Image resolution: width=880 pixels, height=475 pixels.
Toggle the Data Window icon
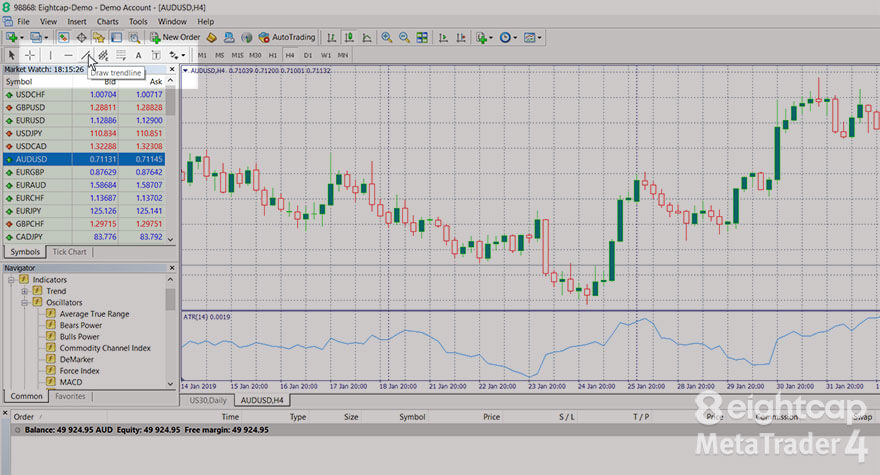pos(81,38)
